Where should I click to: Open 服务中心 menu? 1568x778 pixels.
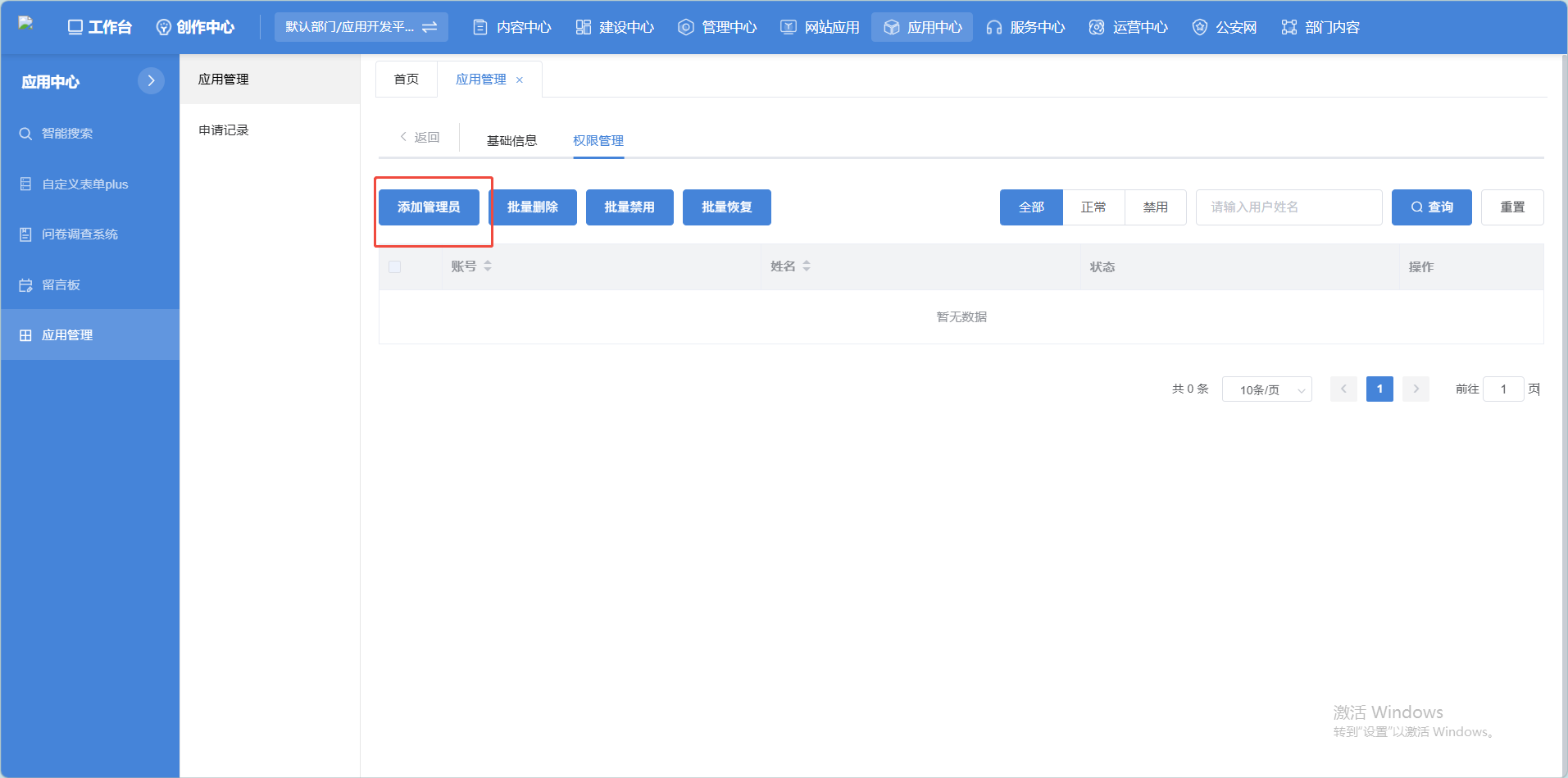tap(1025, 27)
